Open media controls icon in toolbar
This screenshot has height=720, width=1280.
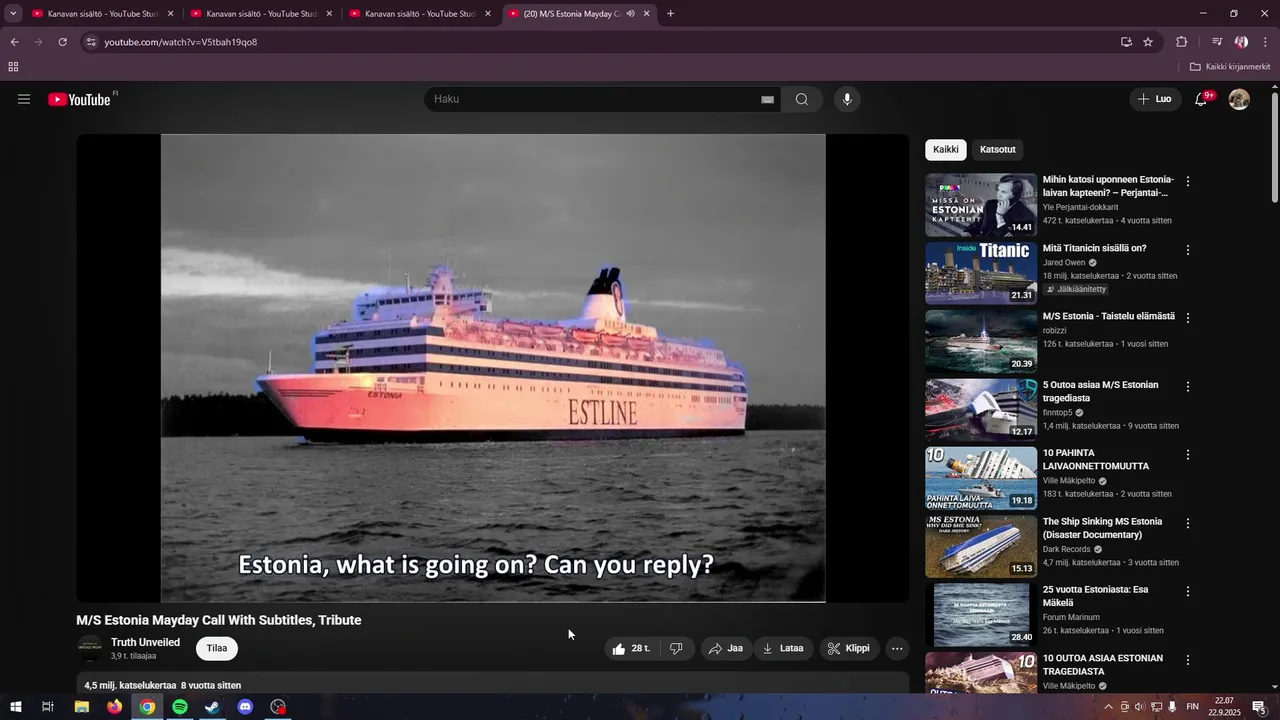pyautogui.click(x=1217, y=42)
